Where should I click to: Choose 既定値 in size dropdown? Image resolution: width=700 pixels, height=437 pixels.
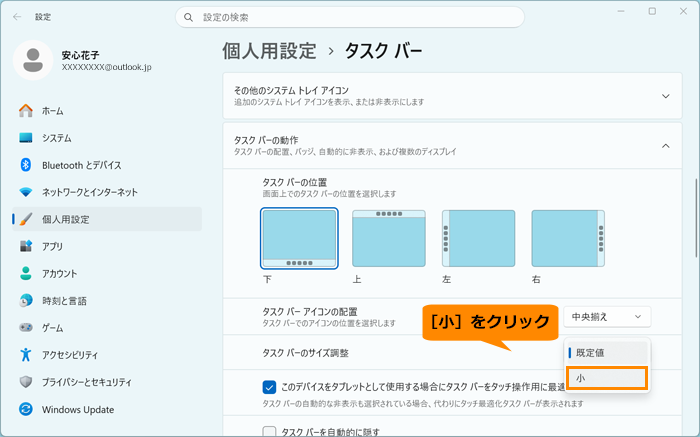point(607,353)
